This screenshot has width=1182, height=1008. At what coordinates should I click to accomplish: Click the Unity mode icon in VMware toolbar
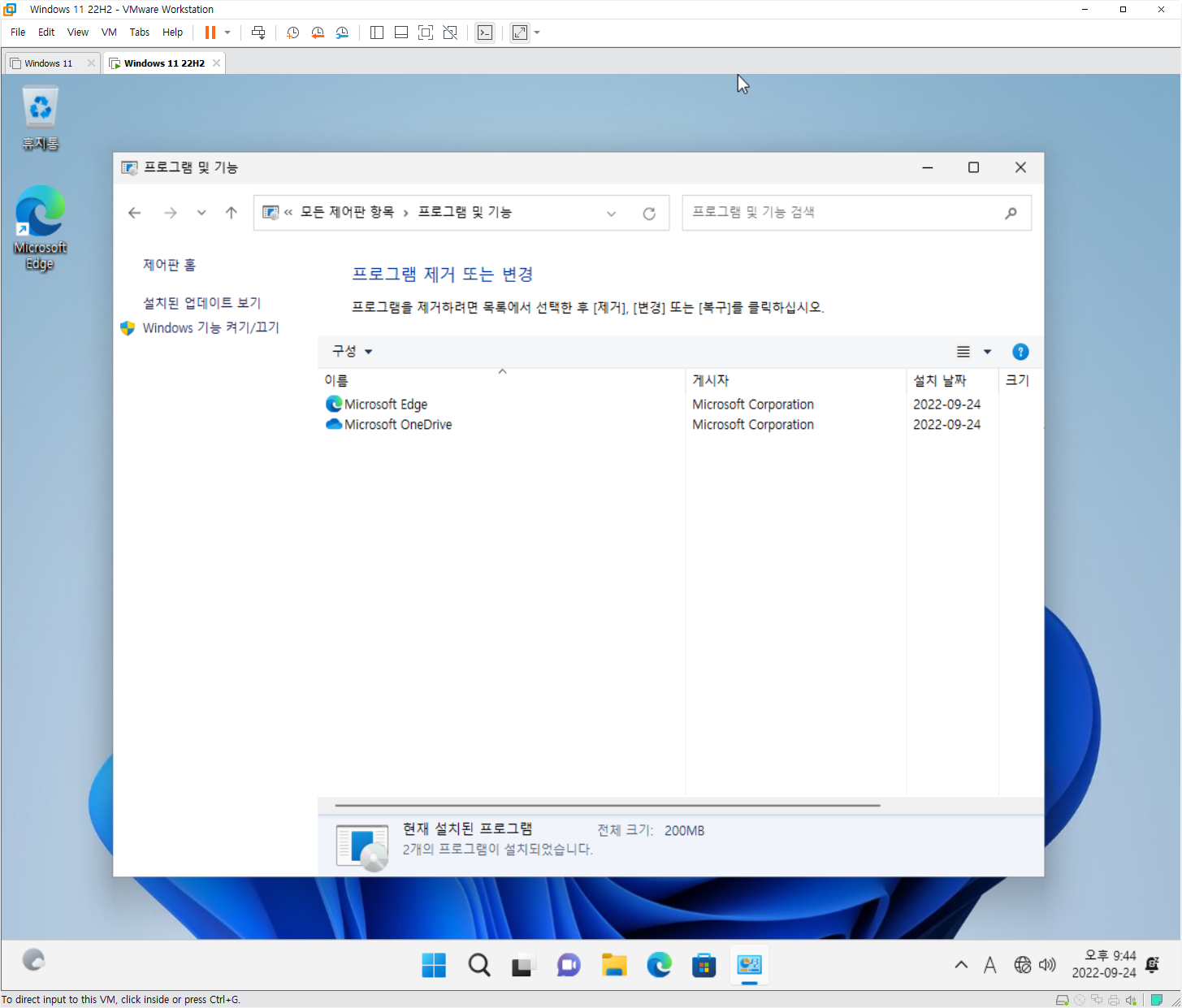pyautogui.click(x=450, y=32)
